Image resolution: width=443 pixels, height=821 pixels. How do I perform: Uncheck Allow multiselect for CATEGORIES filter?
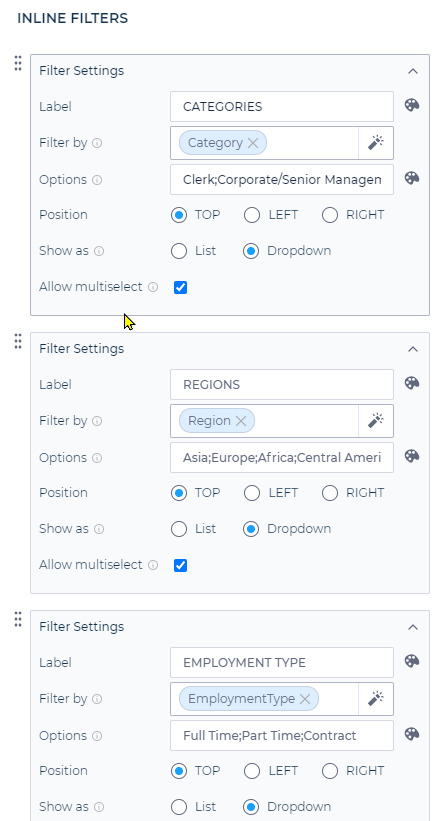click(x=180, y=287)
